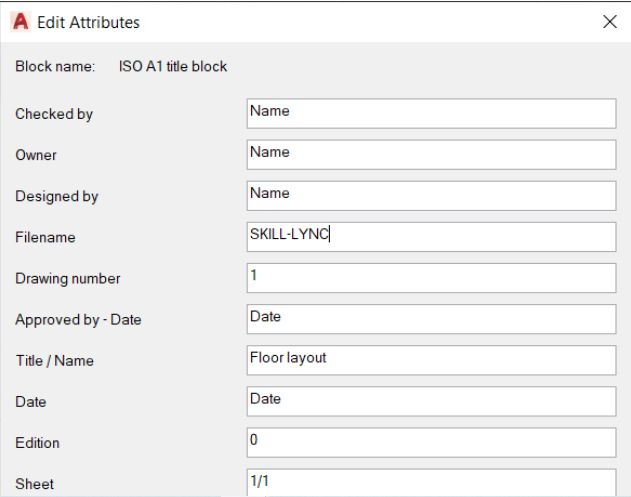Click the Date input field
The width and height of the screenshot is (631, 497).
coord(431,402)
